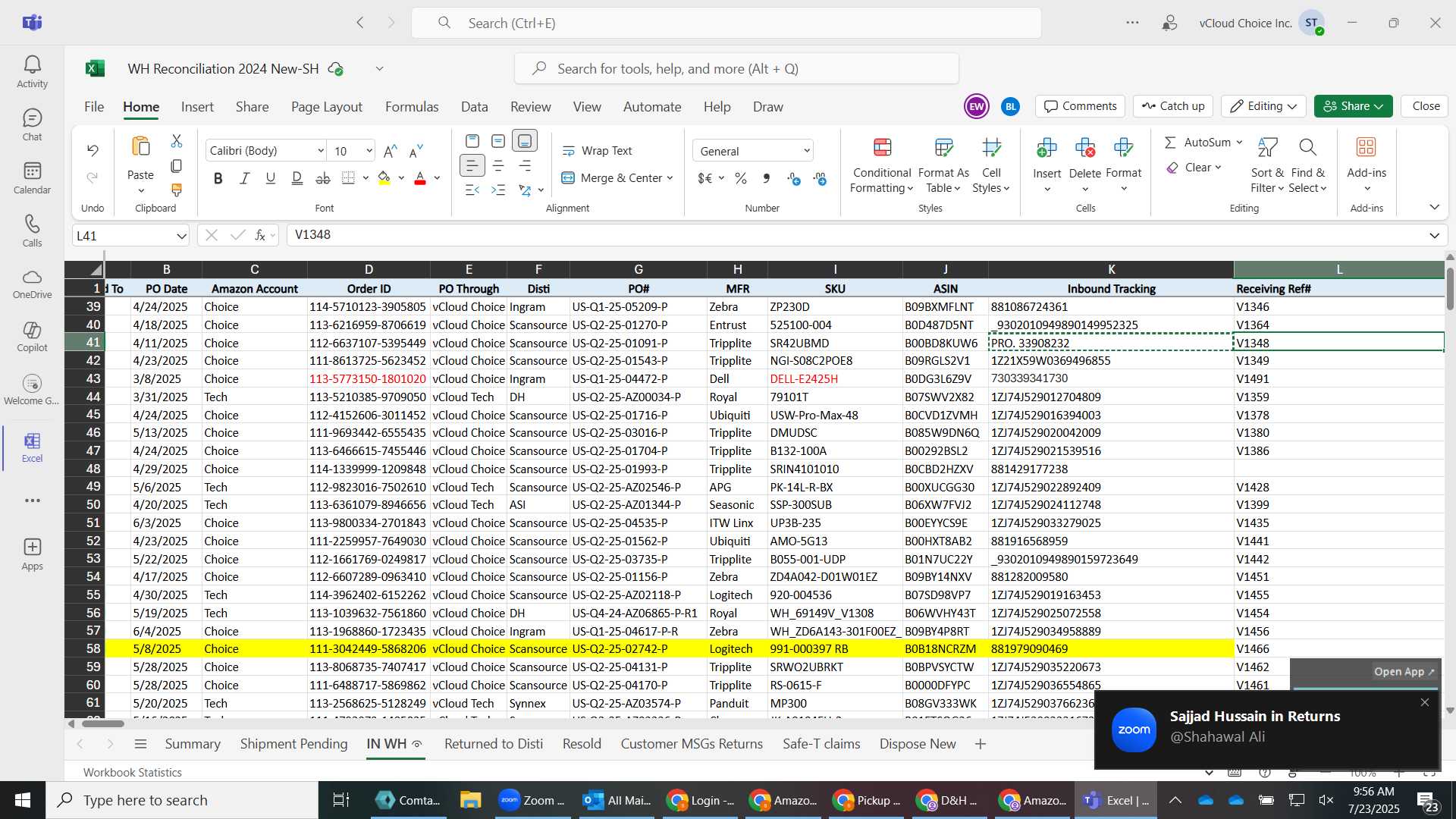Apply percent style to cell
The width and height of the screenshot is (1456, 819).
point(740,178)
